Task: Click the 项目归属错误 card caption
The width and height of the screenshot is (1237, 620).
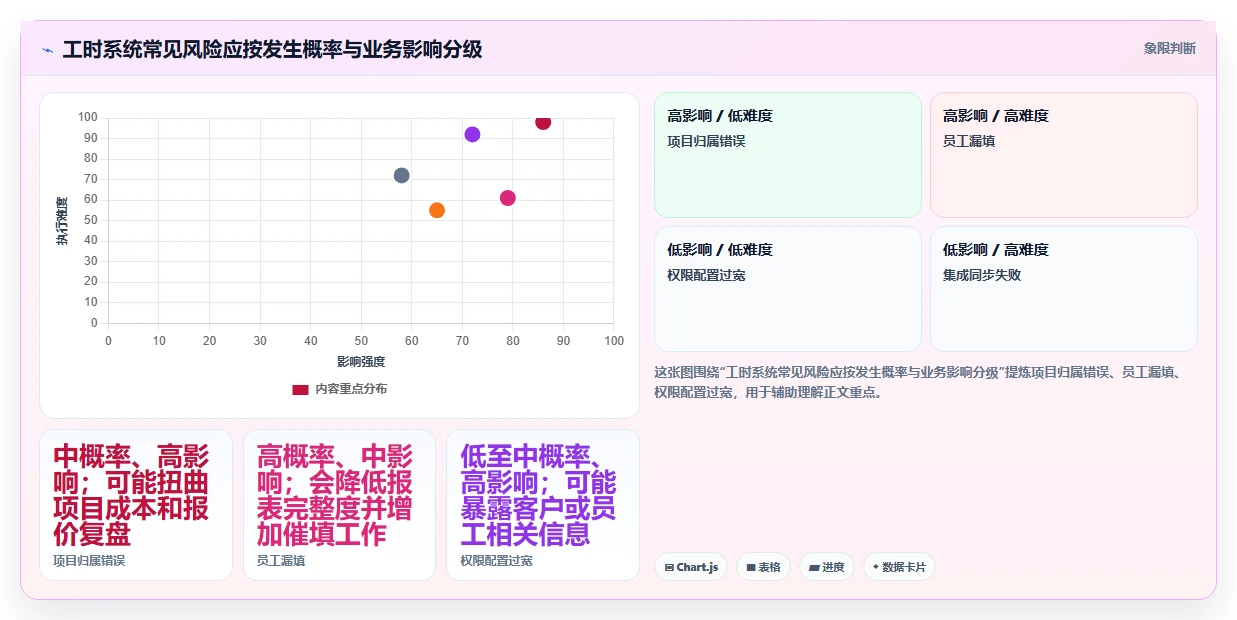Action: coord(89,561)
